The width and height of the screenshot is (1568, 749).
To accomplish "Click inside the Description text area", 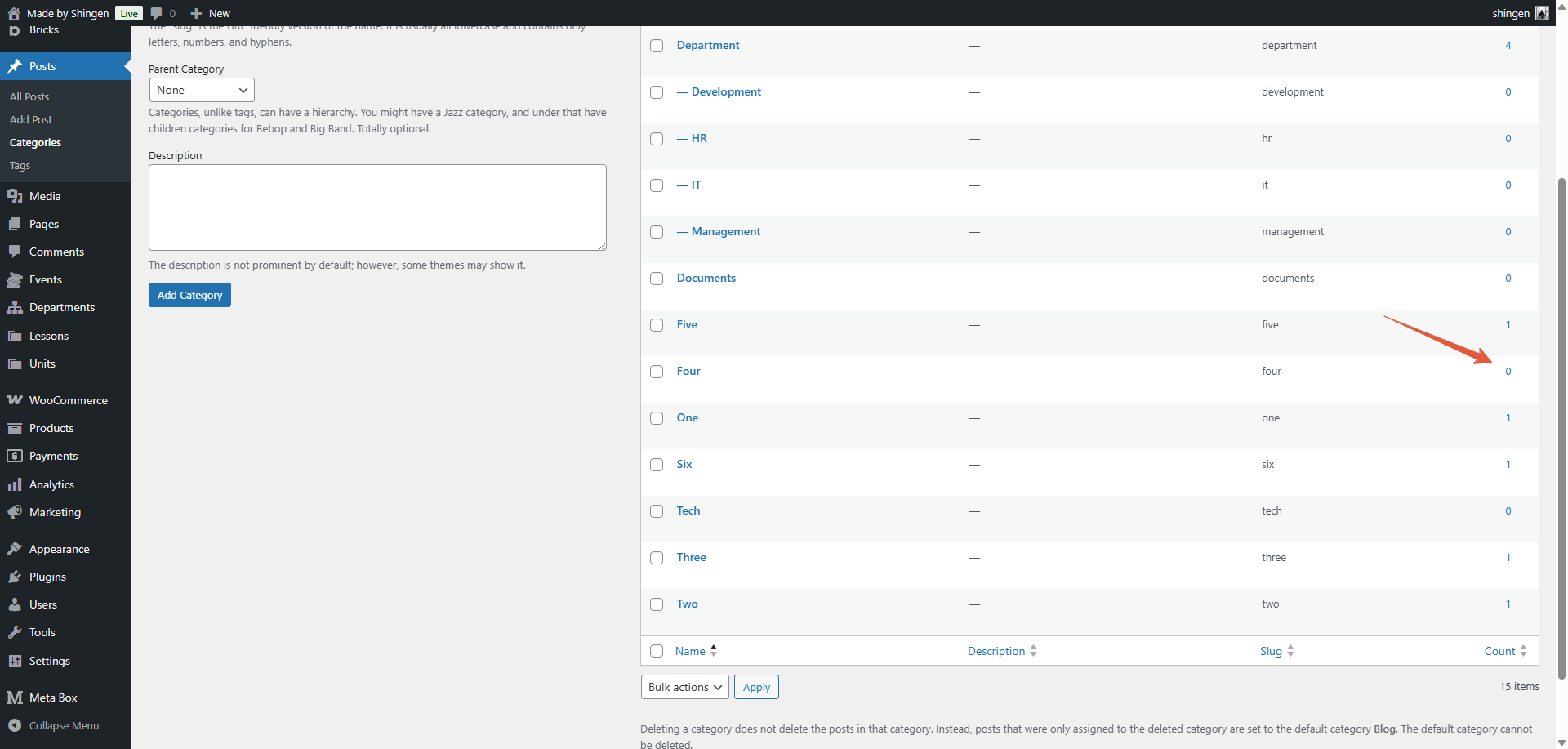I will [377, 207].
